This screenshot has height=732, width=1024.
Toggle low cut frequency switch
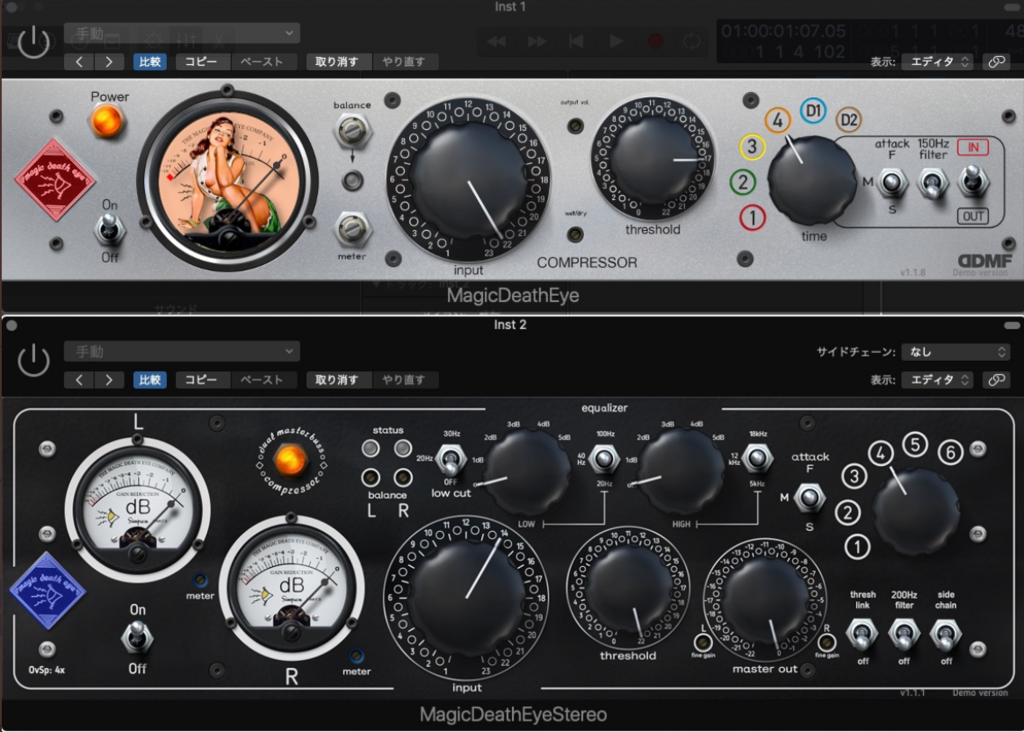click(451, 459)
